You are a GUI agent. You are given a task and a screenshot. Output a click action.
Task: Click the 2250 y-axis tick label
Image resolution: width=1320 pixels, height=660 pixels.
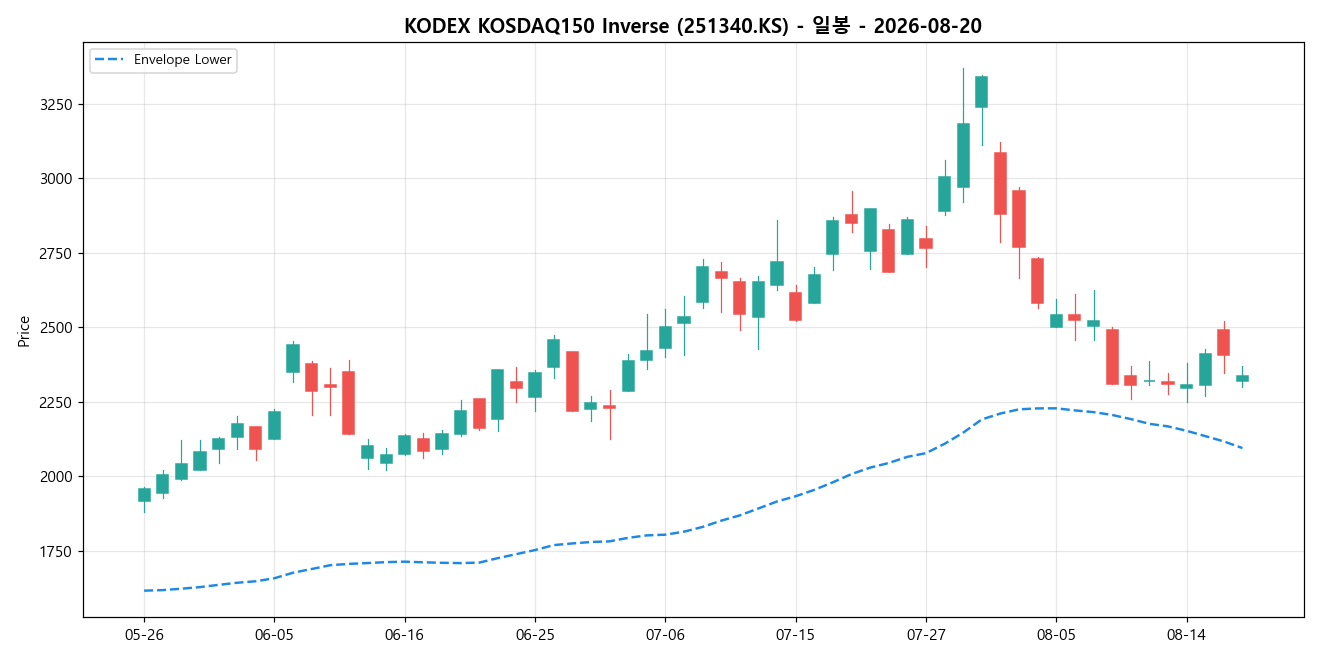(x=56, y=402)
